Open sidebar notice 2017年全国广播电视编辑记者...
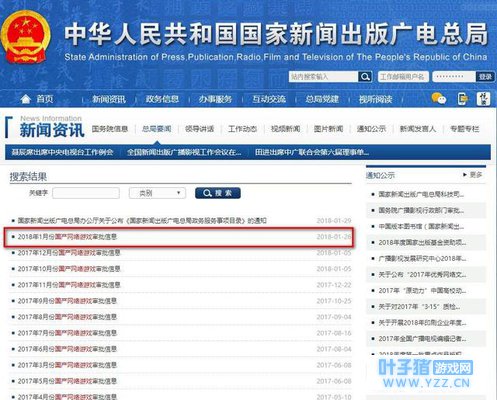497x400 pixels. coord(422,338)
